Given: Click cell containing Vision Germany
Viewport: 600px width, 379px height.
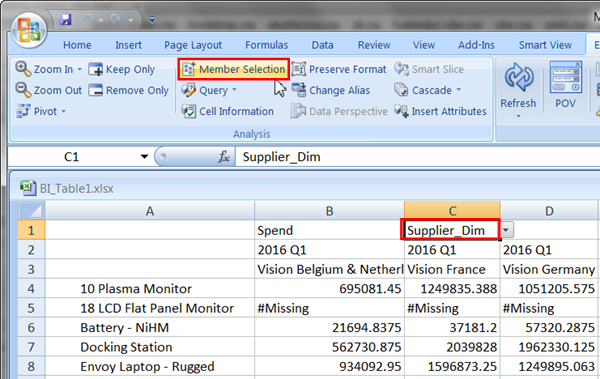Looking at the screenshot, I should click(549, 269).
